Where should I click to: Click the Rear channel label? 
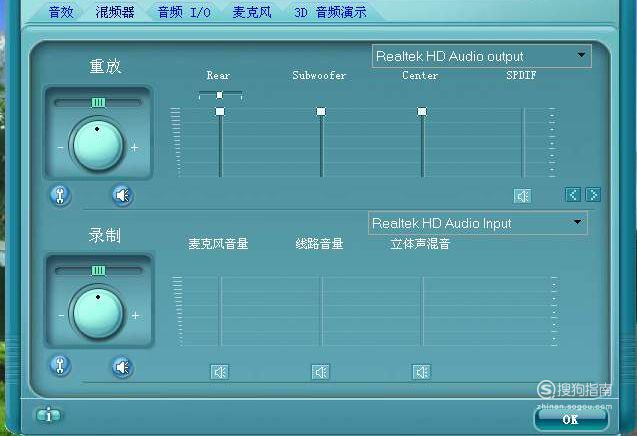pos(218,75)
